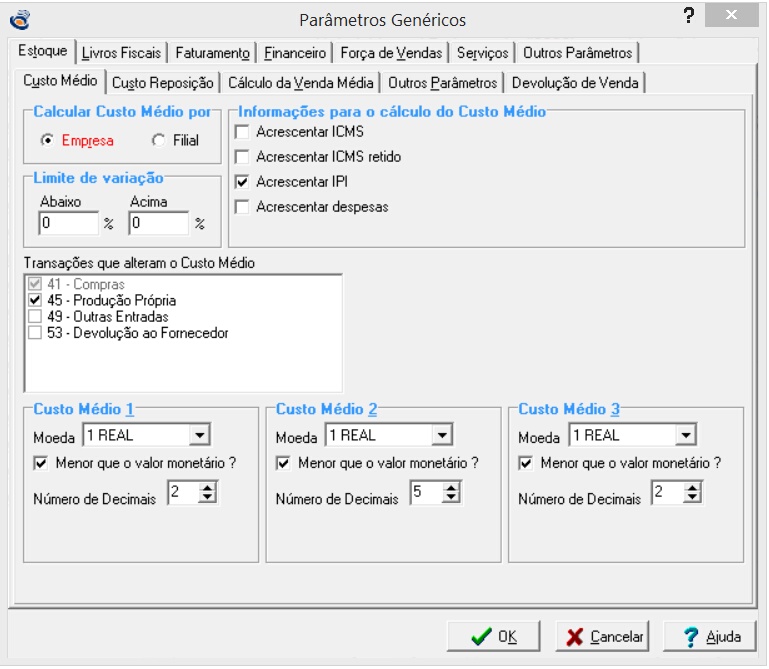Check 49 - Outras Entradas transaction
The height and width of the screenshot is (669, 769).
pyautogui.click(x=35, y=316)
